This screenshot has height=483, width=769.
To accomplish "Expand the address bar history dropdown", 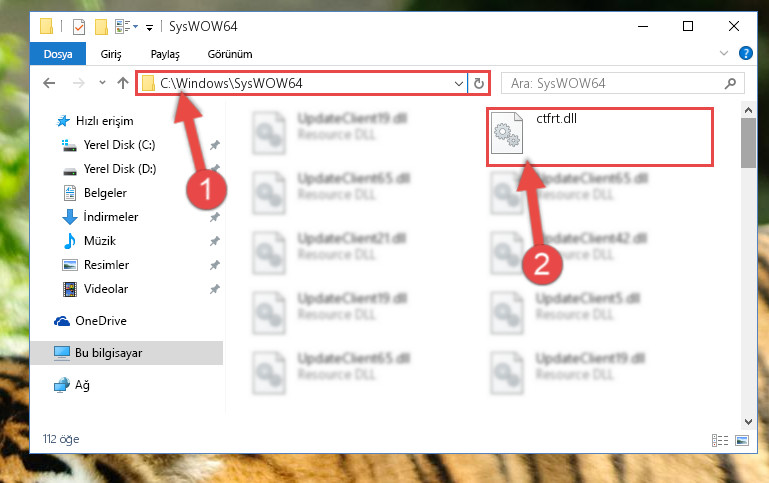I will tap(459, 83).
